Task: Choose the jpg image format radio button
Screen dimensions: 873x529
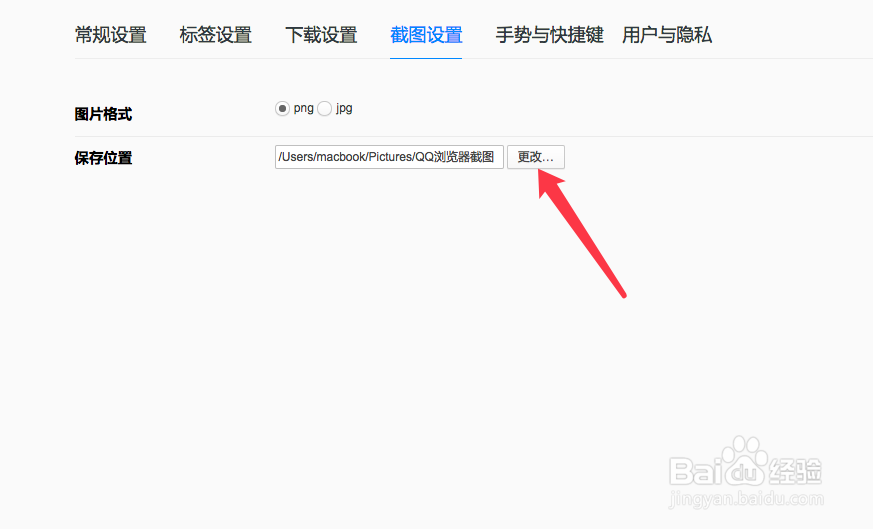Action: coord(325,109)
